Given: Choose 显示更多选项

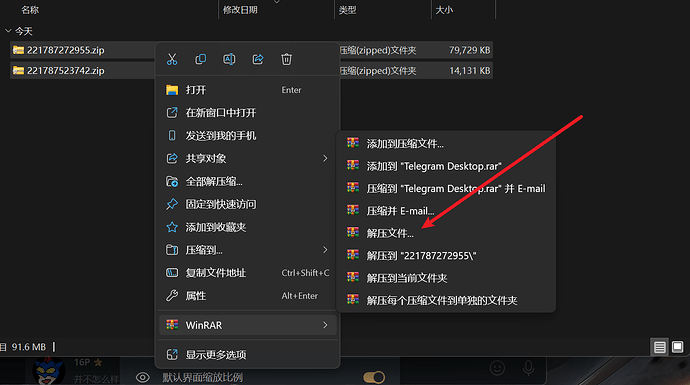Looking at the screenshot, I should tap(248, 355).
